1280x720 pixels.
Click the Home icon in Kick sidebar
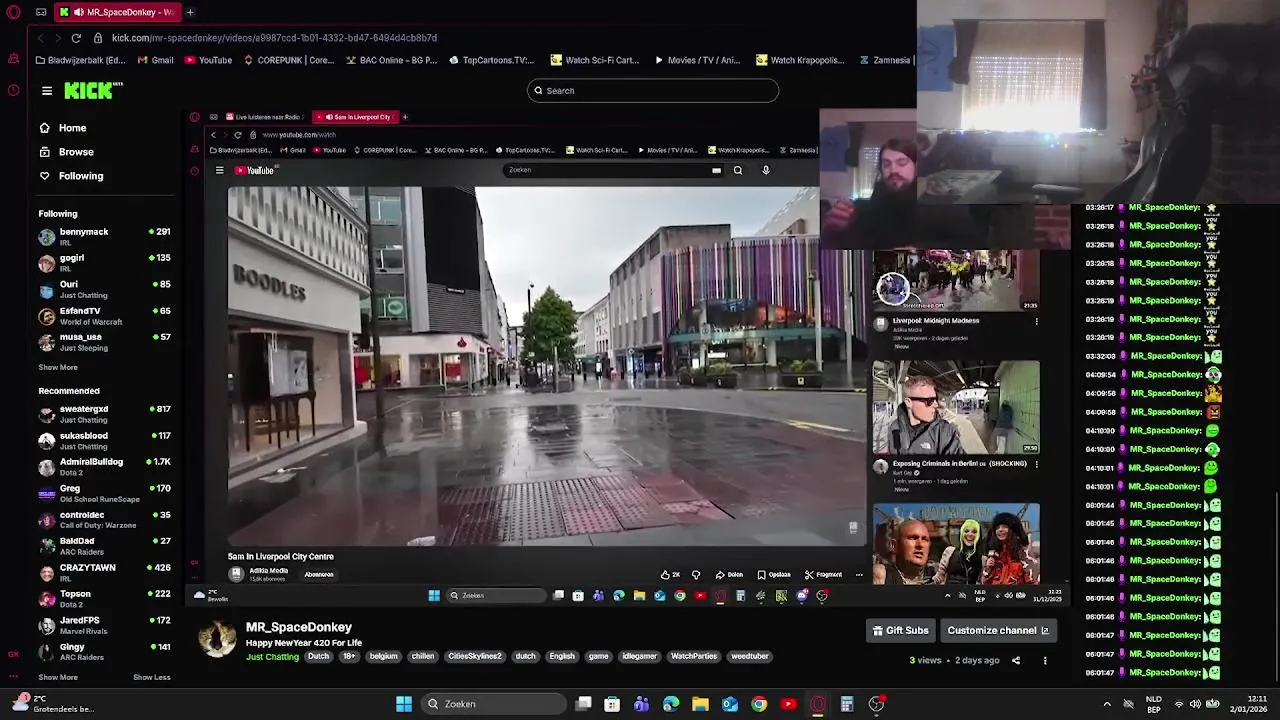coord(44,128)
